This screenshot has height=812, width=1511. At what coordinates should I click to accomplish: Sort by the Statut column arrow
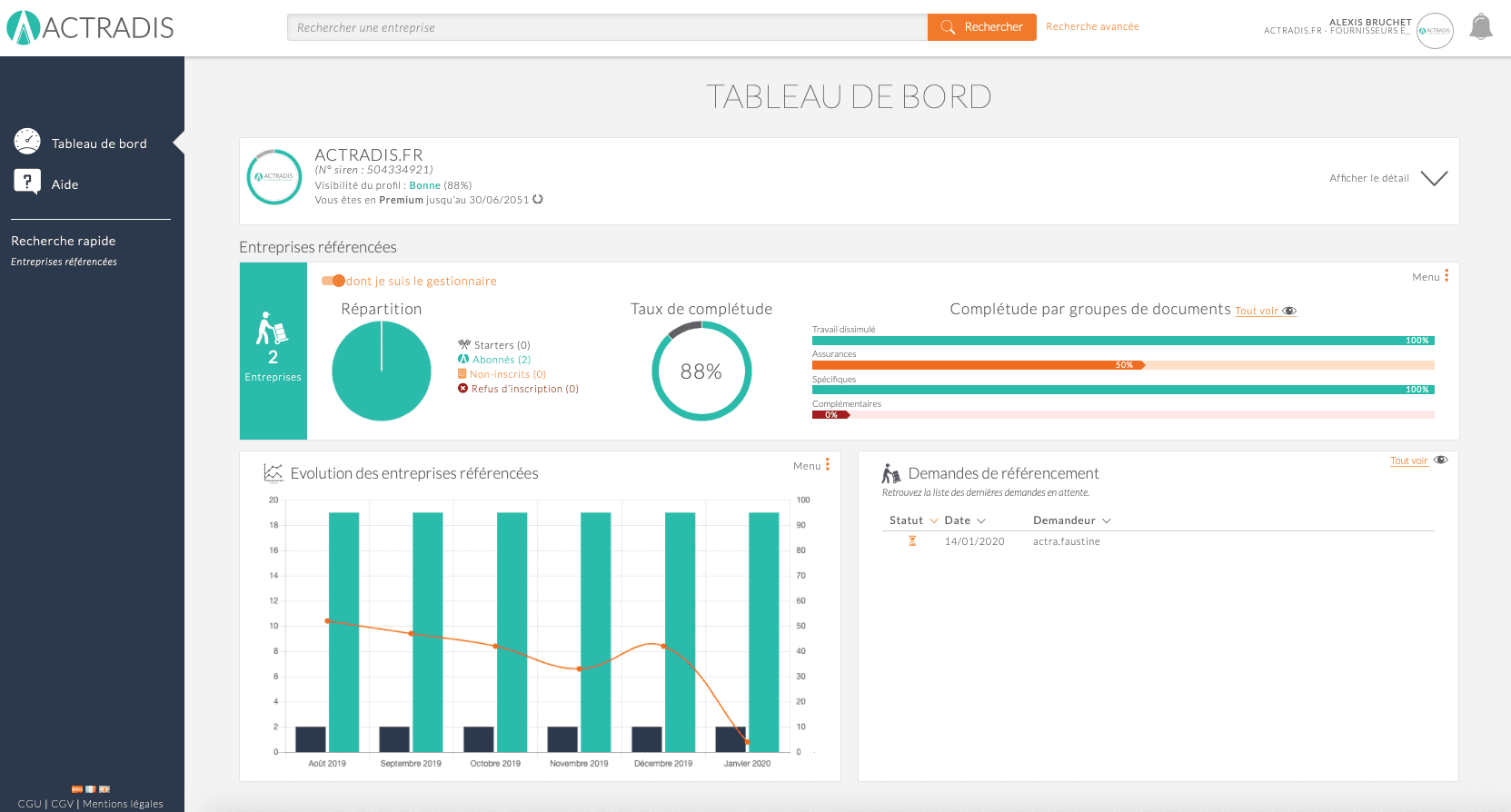[933, 520]
